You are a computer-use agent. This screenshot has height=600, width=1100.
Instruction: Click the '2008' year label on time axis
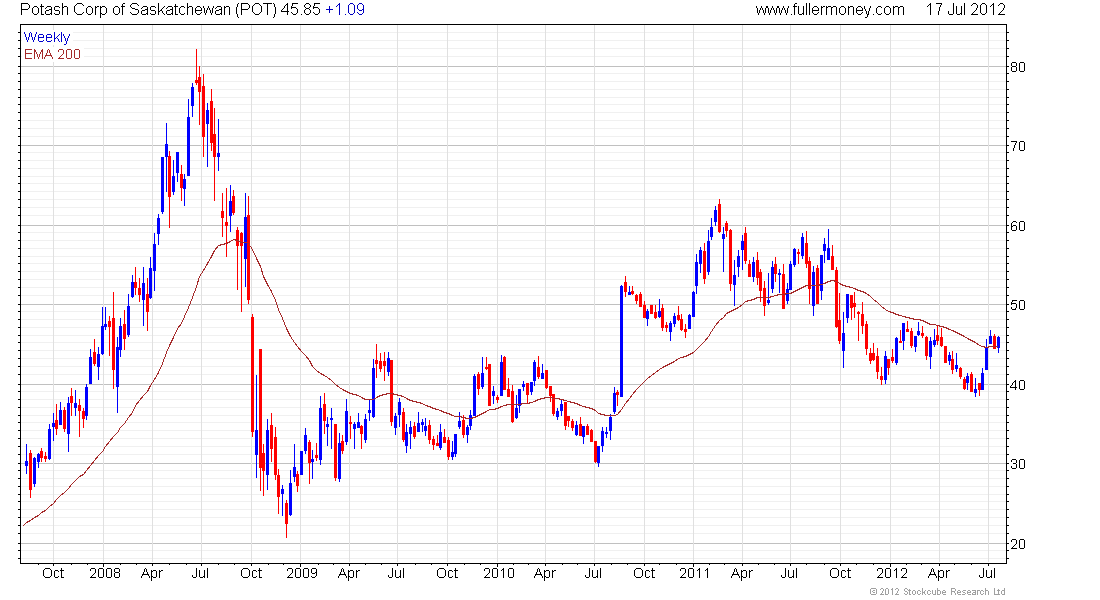[x=105, y=573]
